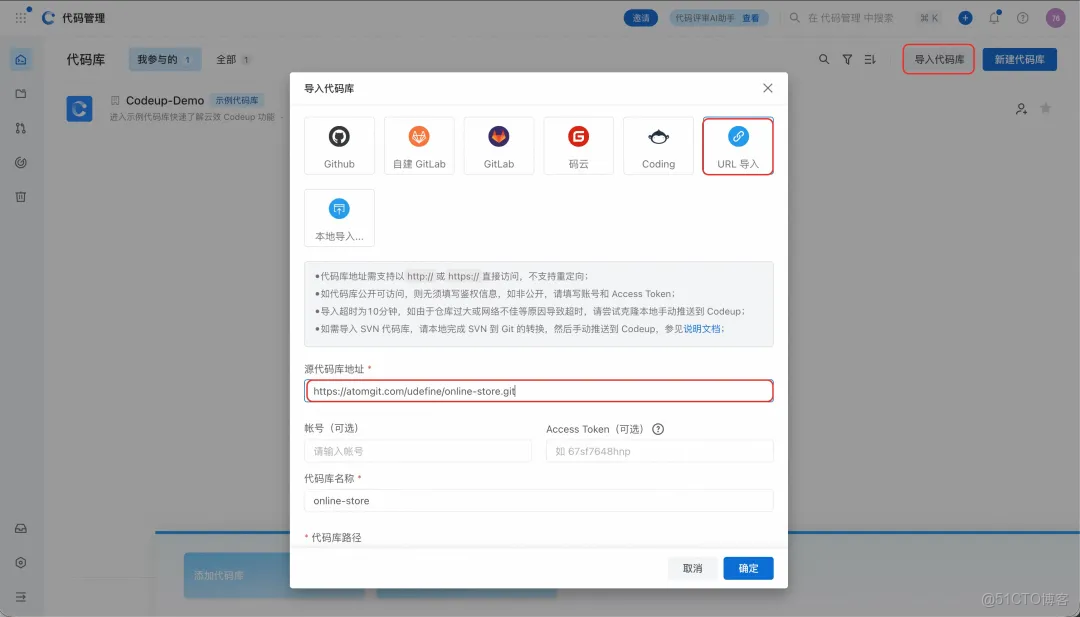The image size is (1080, 617).
Task: Open the sort options control
Action: (868, 59)
